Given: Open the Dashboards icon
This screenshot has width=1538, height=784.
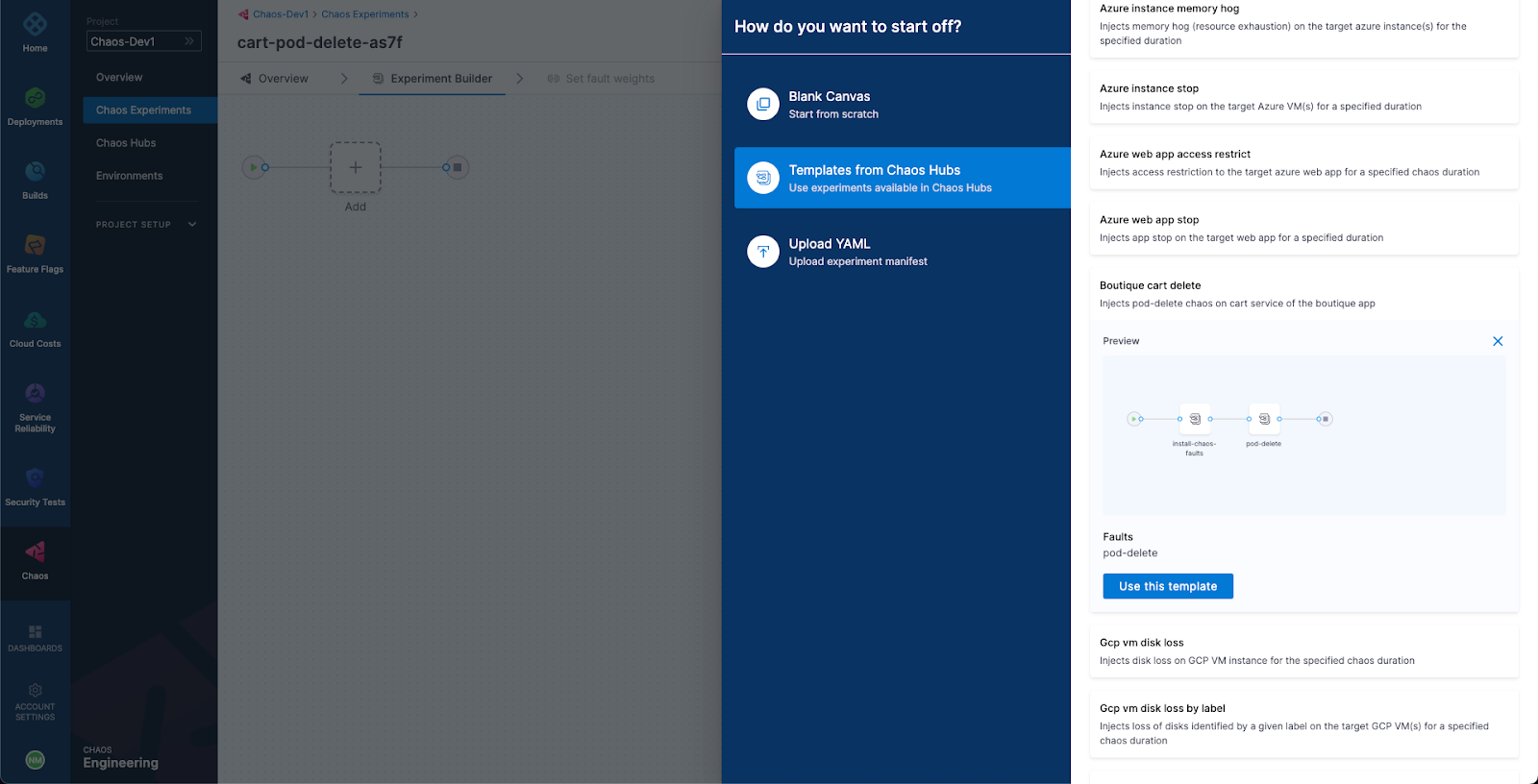Looking at the screenshot, I should [35, 632].
